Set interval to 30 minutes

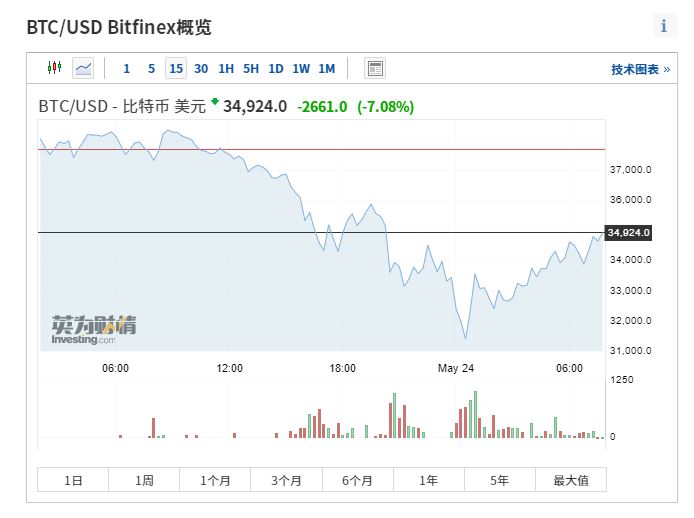201,68
